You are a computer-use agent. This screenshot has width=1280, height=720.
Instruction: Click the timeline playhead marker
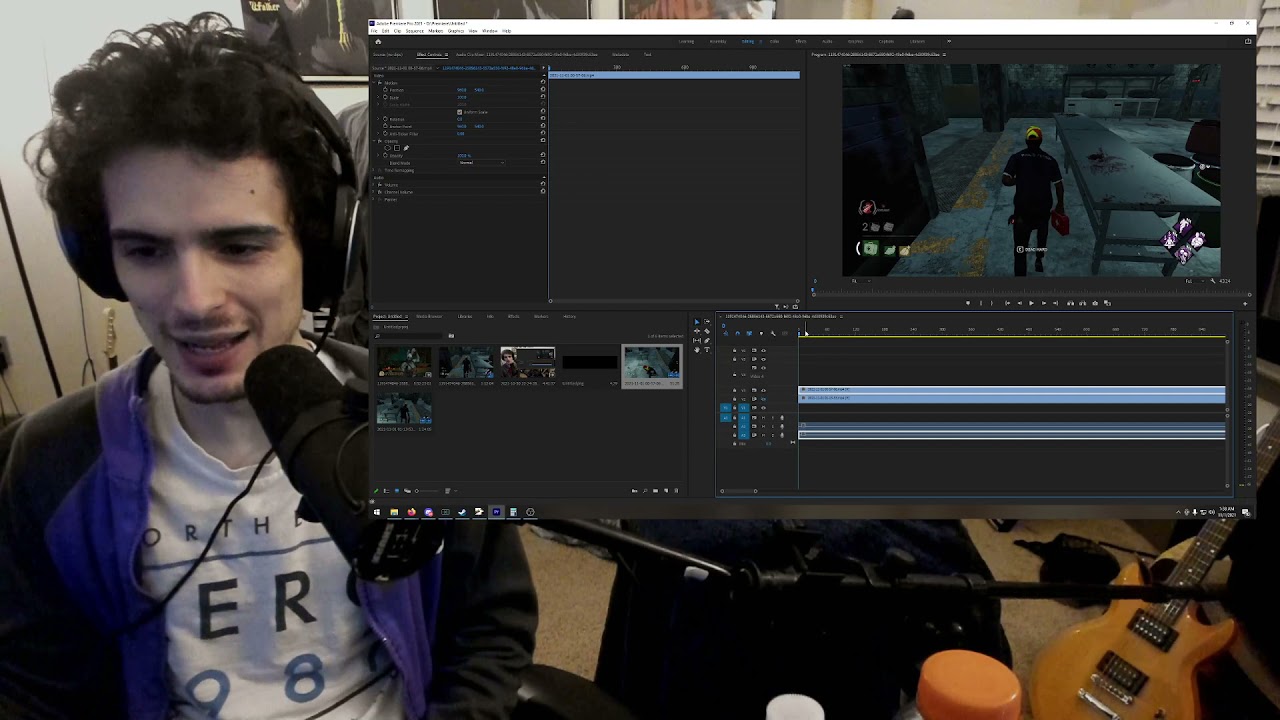(799, 333)
